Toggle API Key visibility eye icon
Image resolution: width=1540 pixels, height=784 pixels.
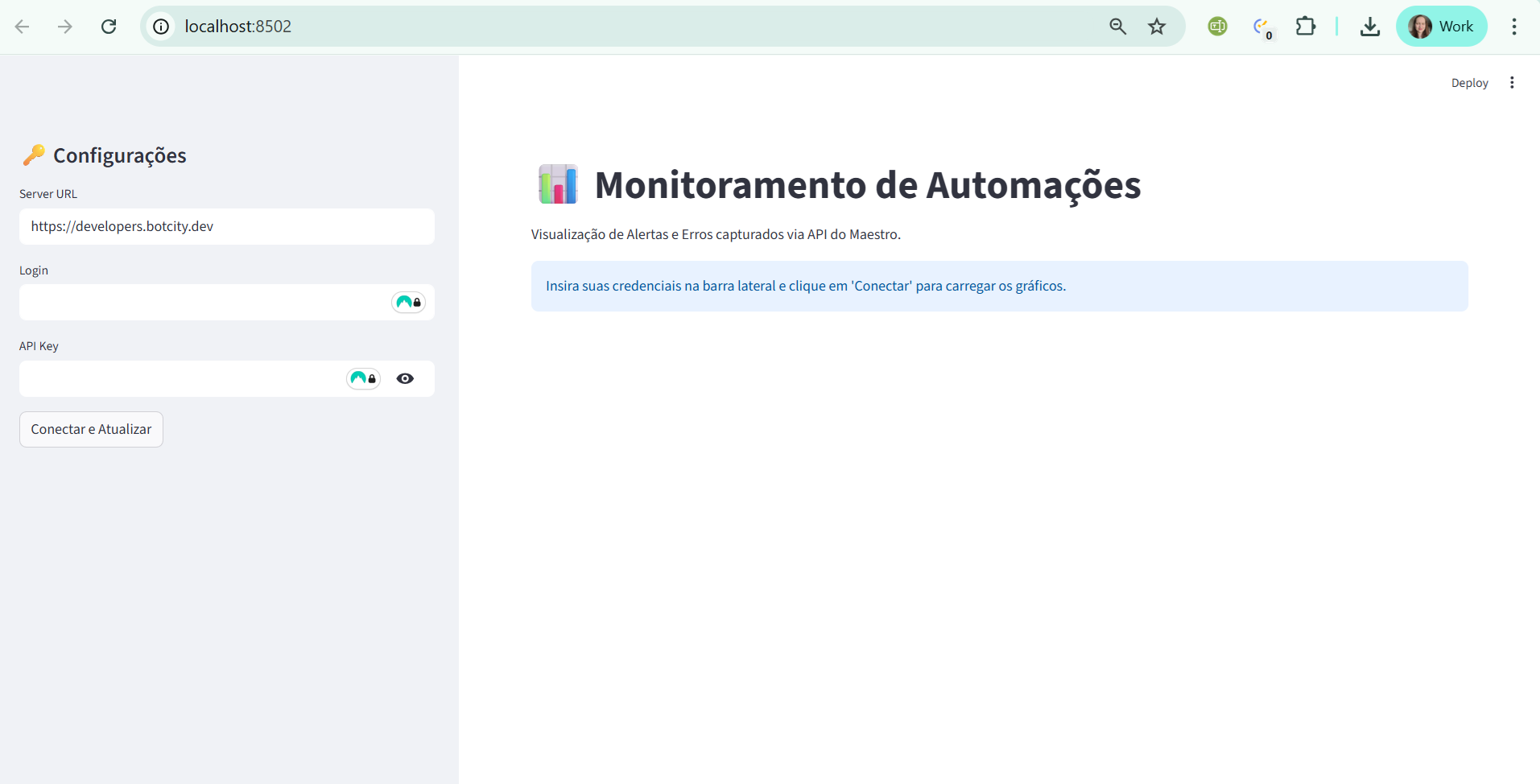coord(405,378)
